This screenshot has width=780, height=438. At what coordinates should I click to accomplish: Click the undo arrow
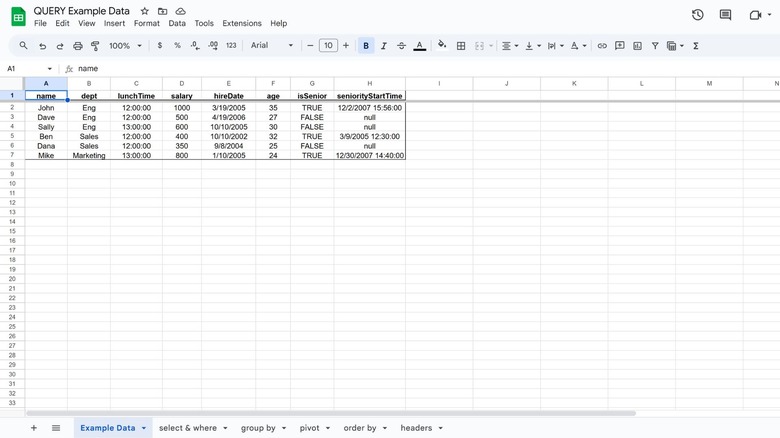(42, 46)
